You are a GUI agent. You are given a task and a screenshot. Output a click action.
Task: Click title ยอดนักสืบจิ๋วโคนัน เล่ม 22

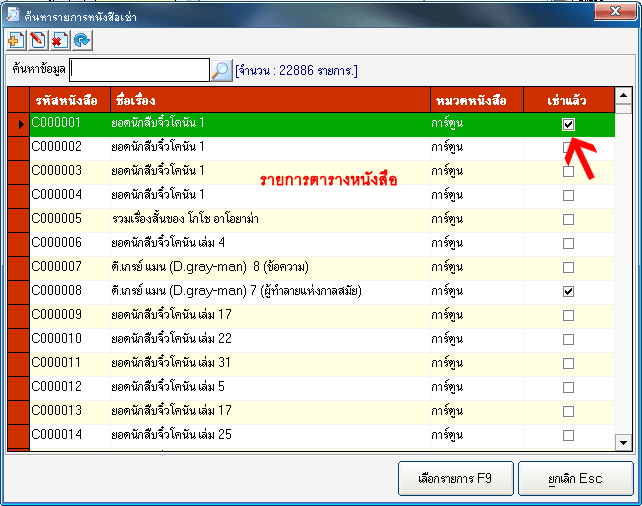coord(171,339)
